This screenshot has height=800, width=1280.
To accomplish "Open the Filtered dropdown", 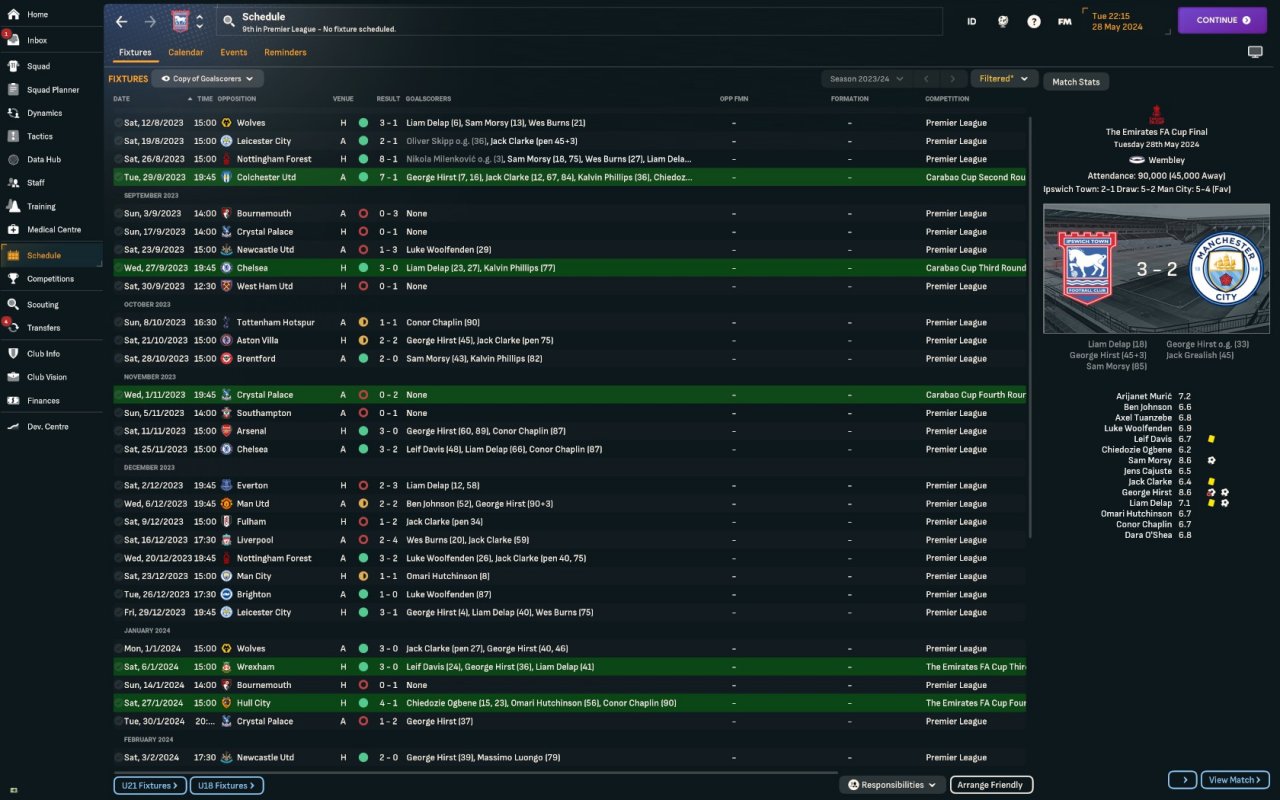I will 1003,79.
